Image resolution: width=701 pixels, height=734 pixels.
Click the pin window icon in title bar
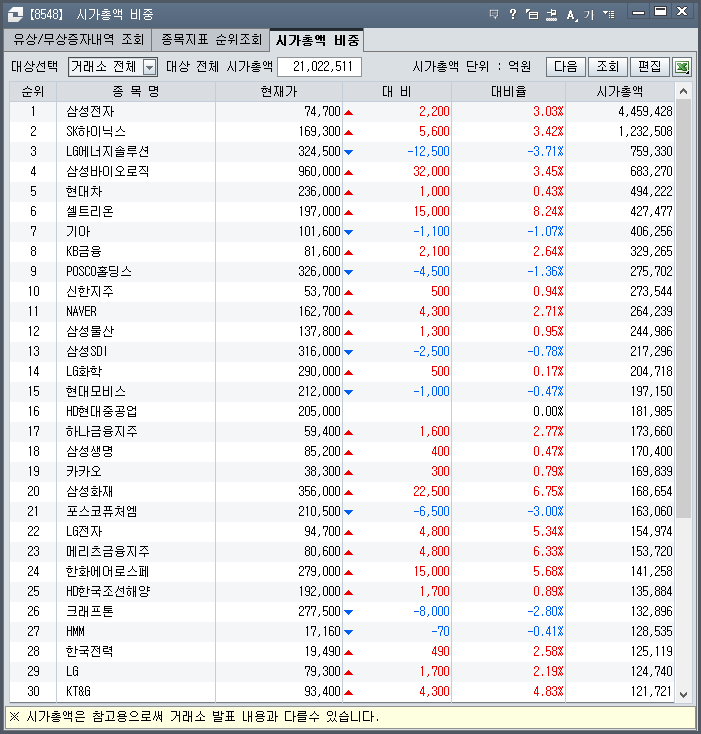[x=552, y=14]
